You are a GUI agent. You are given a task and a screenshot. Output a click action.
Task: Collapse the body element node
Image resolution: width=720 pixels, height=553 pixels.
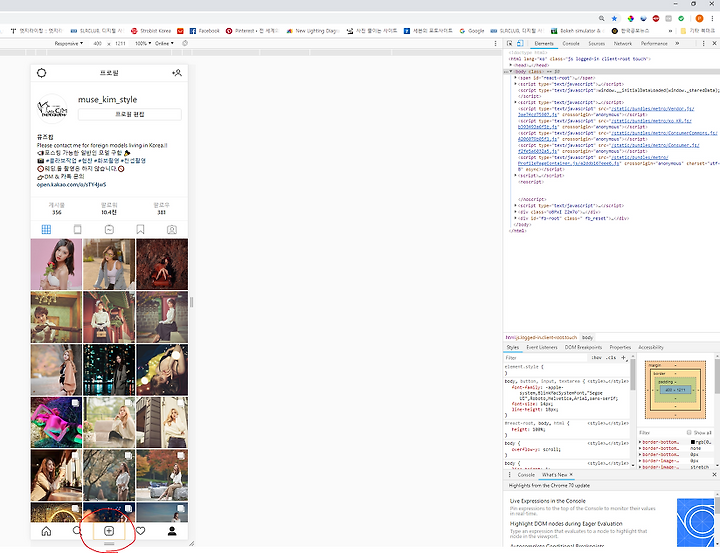(511, 72)
